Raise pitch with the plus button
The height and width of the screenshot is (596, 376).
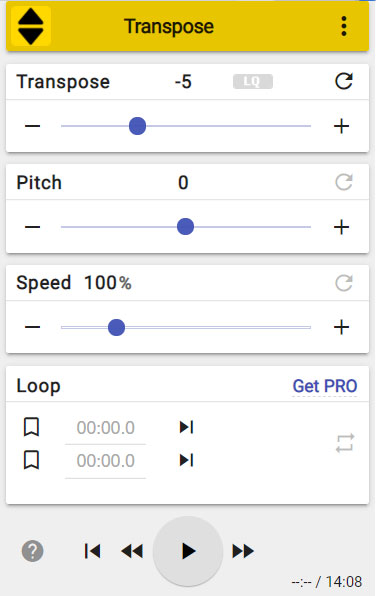coord(341,227)
